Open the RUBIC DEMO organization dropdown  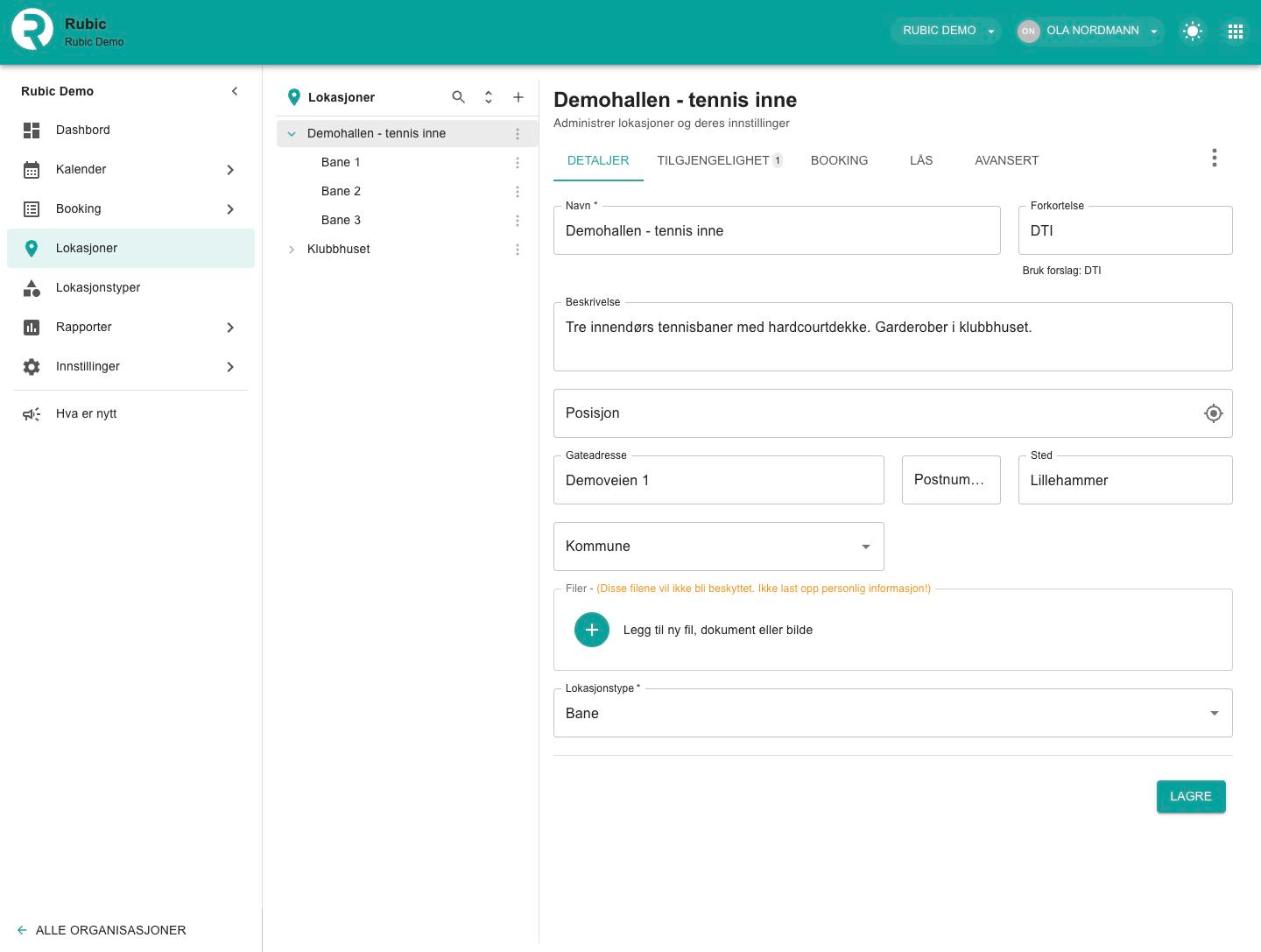click(x=947, y=31)
